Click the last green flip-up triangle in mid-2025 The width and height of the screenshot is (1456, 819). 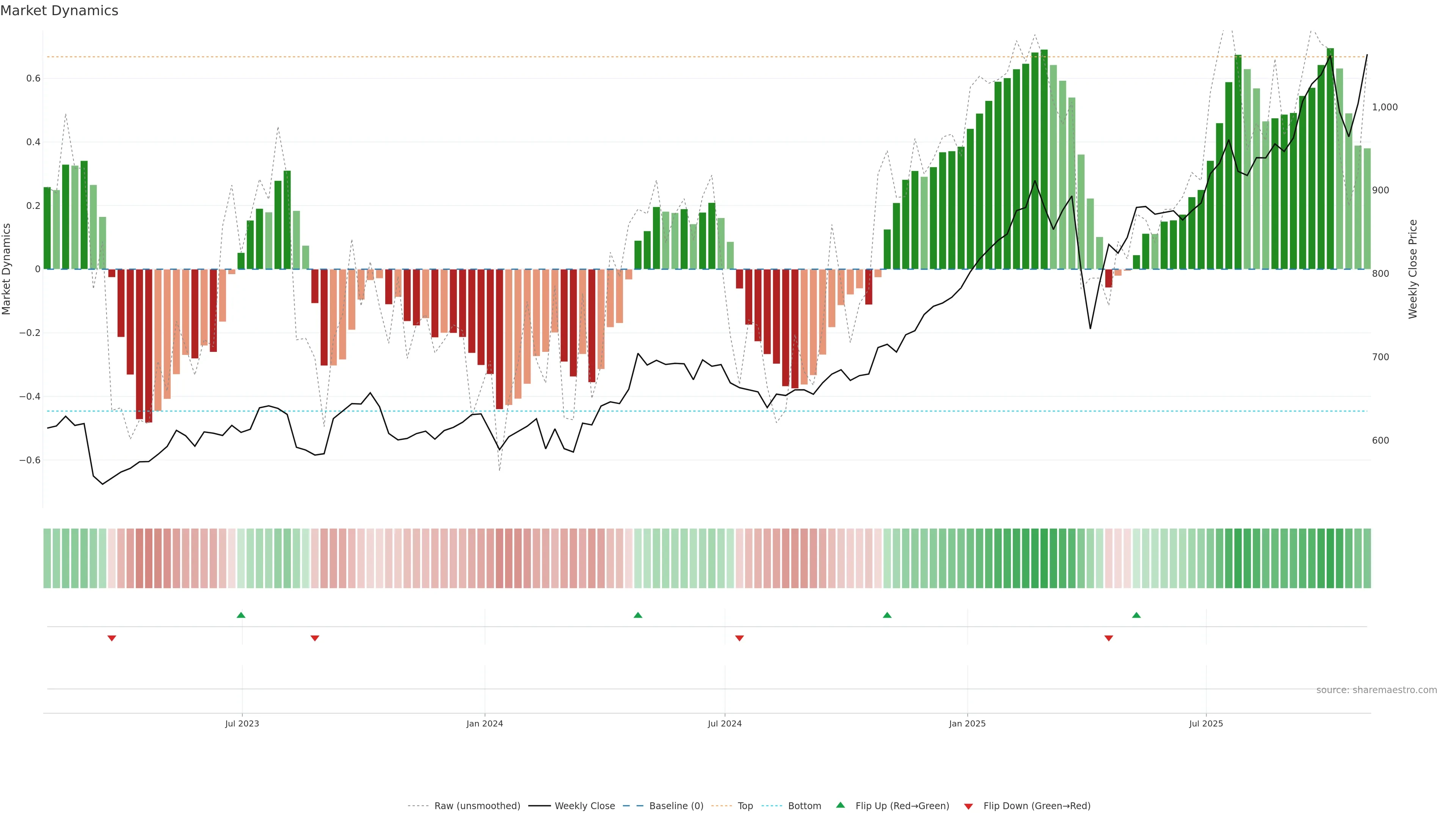click(1136, 615)
